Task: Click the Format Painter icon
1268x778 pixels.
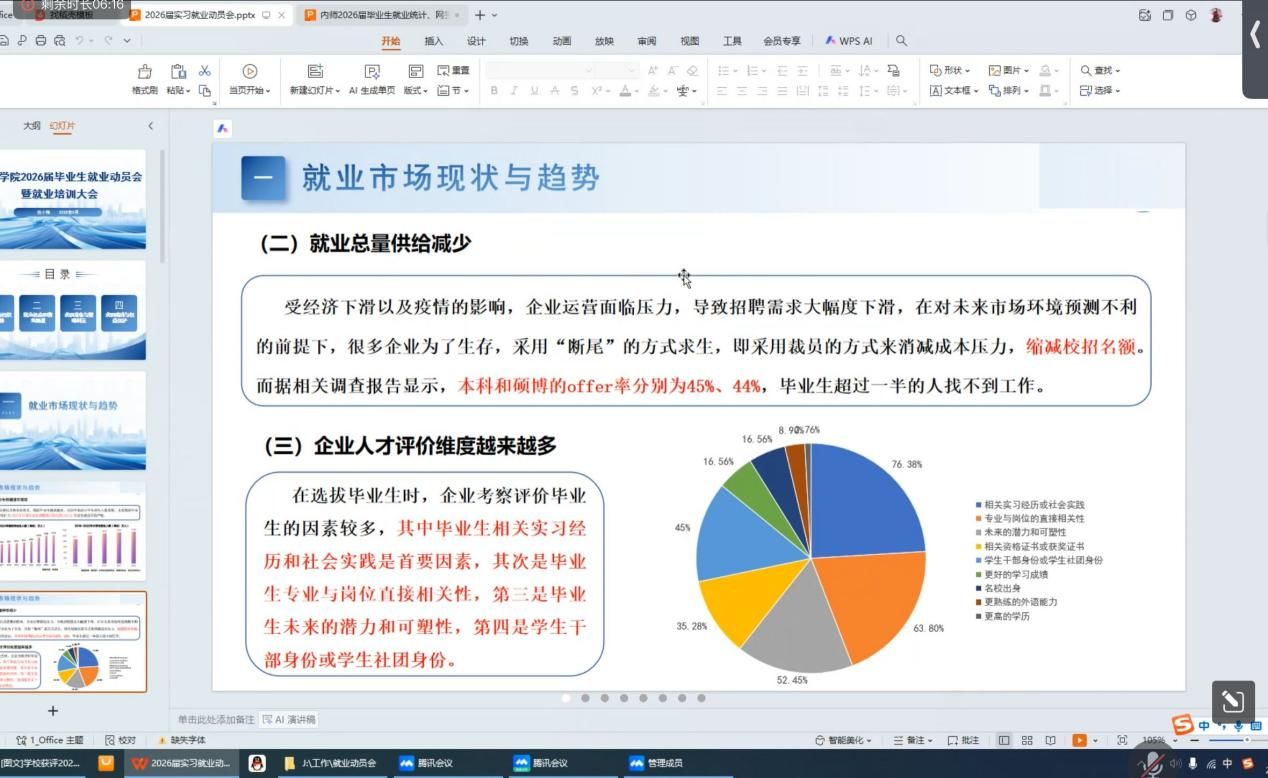Action: point(145,72)
